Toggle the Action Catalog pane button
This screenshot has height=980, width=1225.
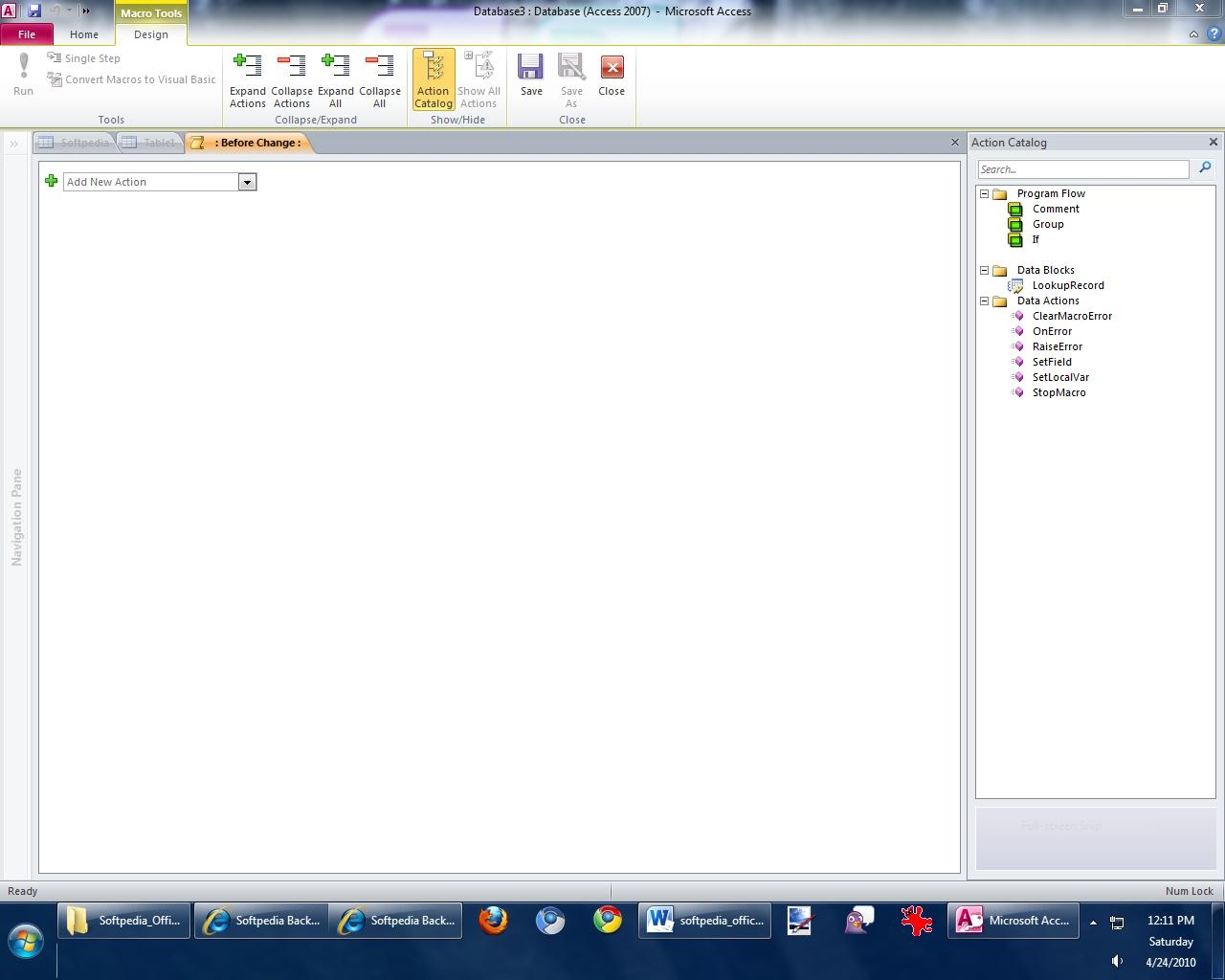click(433, 79)
